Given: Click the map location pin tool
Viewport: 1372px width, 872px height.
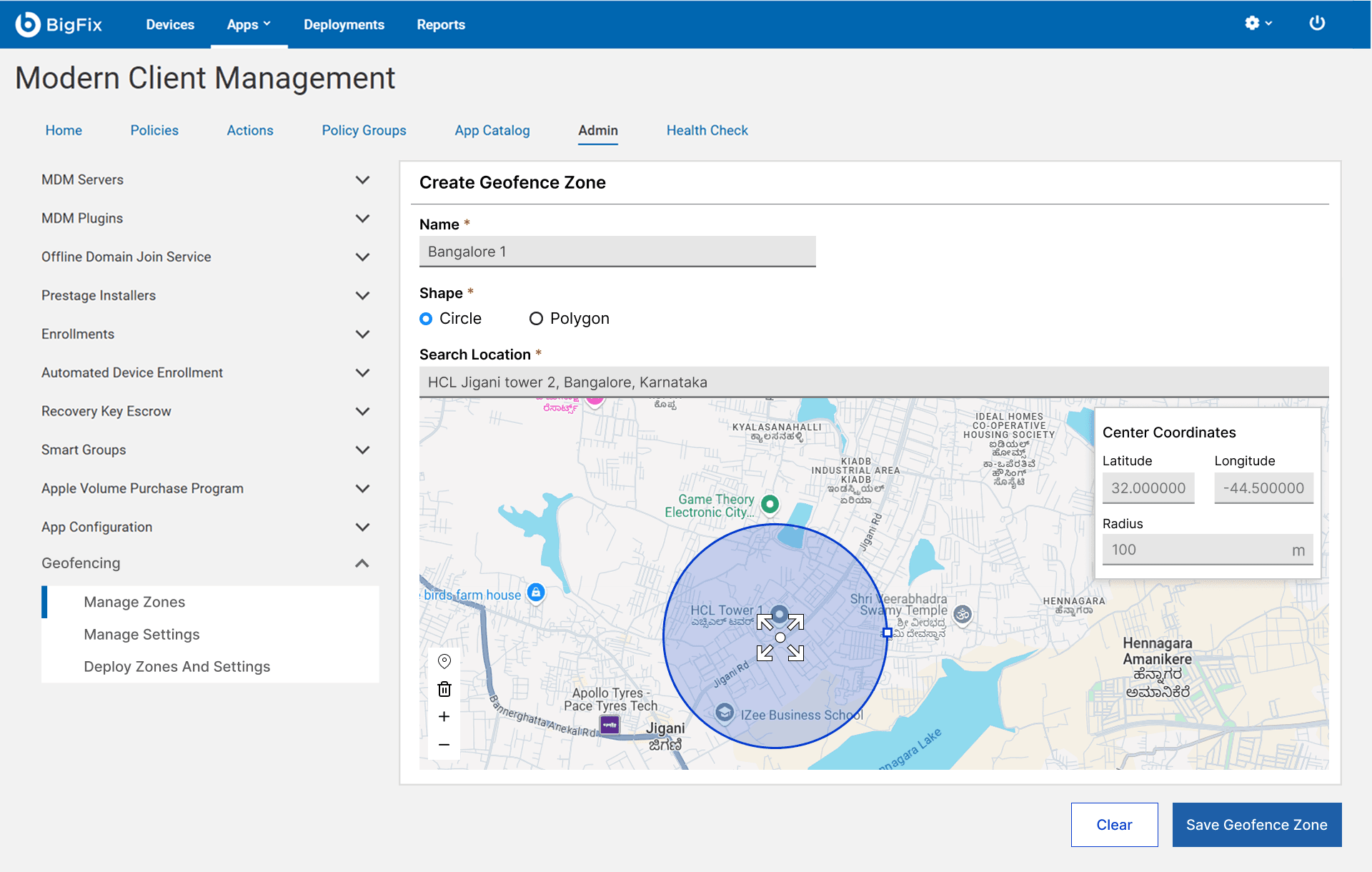Looking at the screenshot, I should point(444,661).
